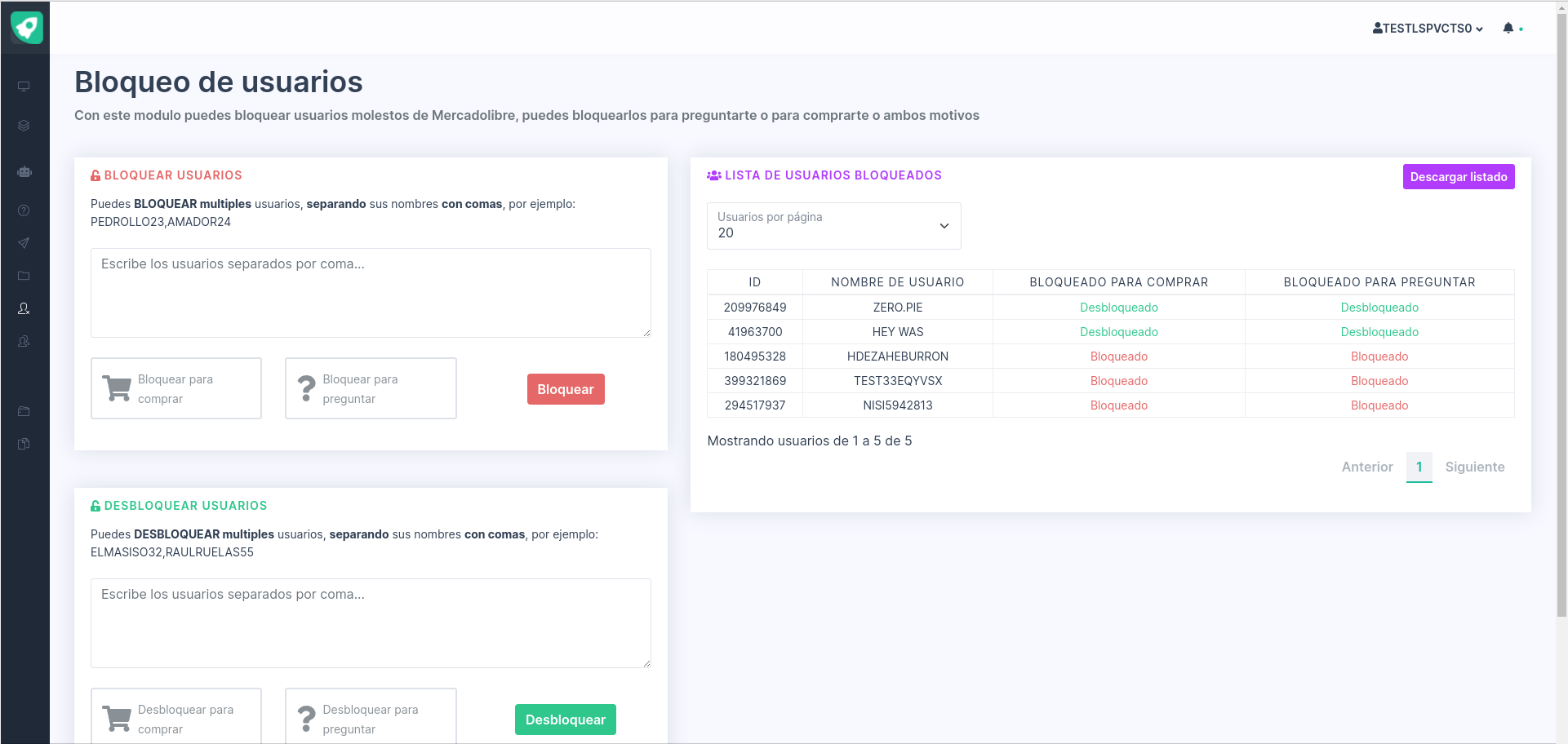Click example text PEDROLLO23,AMADOR24
This screenshot has height=744, width=1568.
pyautogui.click(x=161, y=222)
